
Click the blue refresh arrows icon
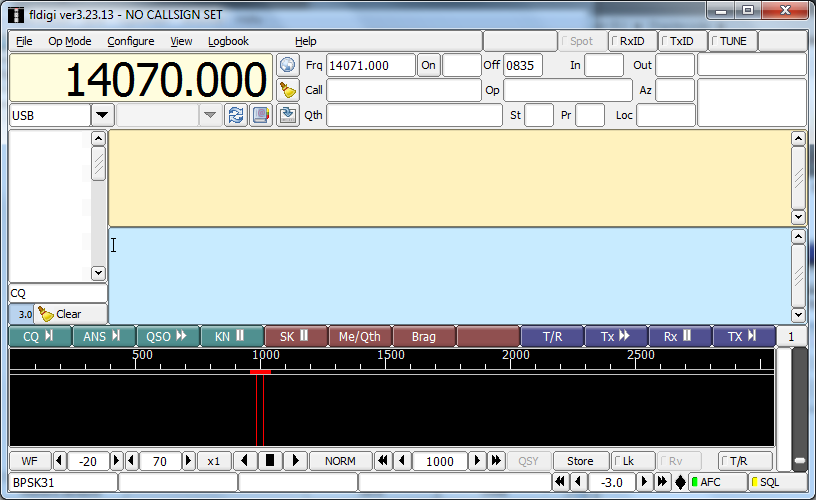pos(236,115)
